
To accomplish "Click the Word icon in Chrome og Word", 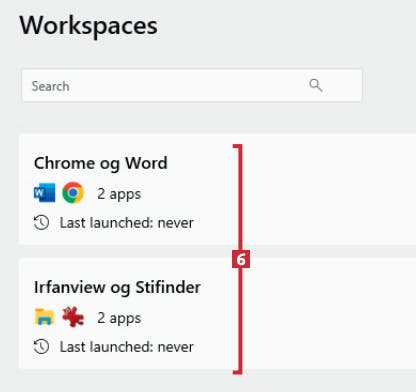I will point(45,193).
